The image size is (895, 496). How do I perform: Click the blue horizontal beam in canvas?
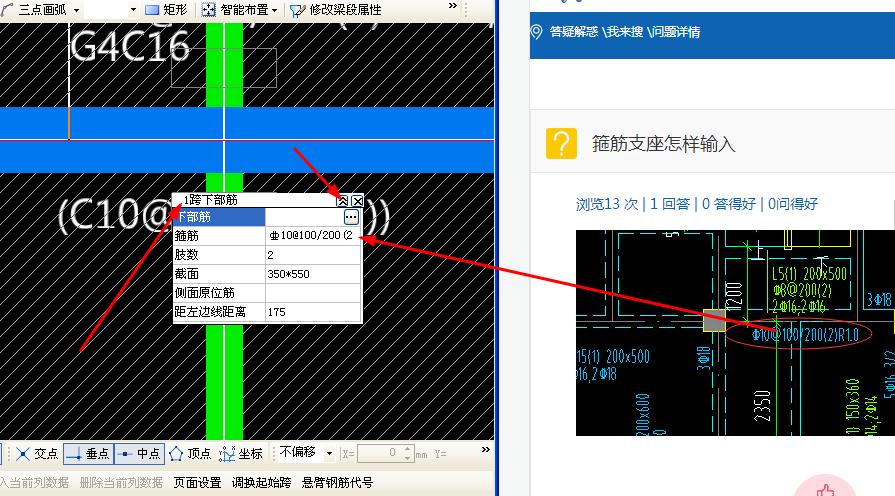point(247,140)
